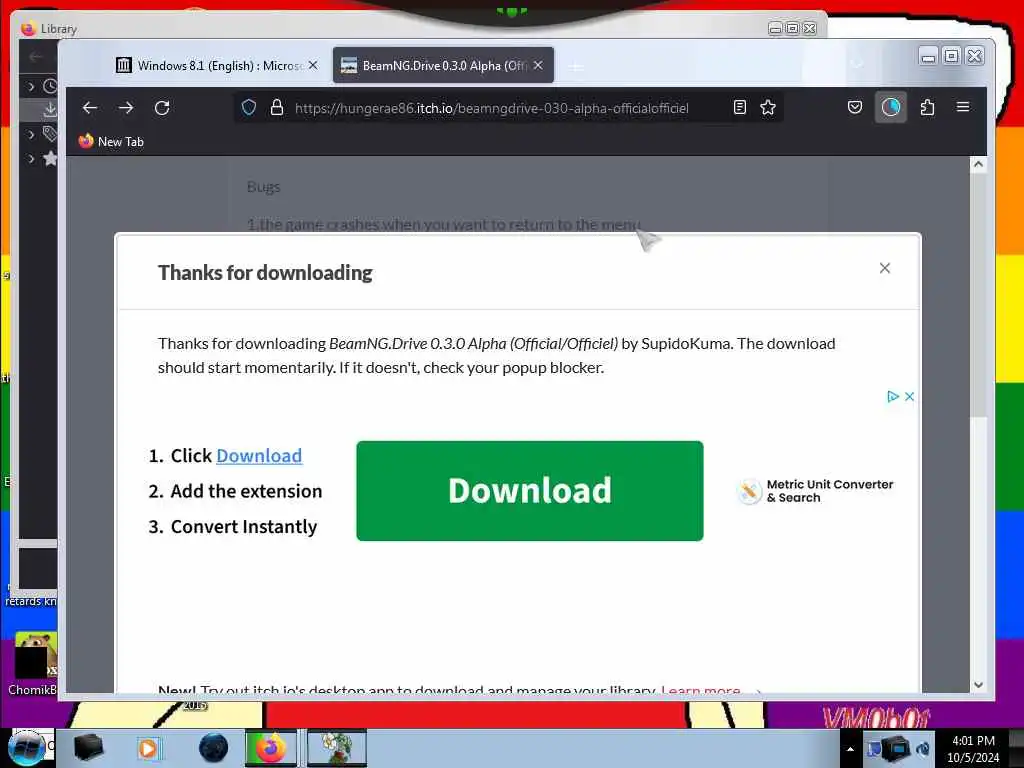
Task: Expand the Tags node in Library window
Action: point(31,135)
